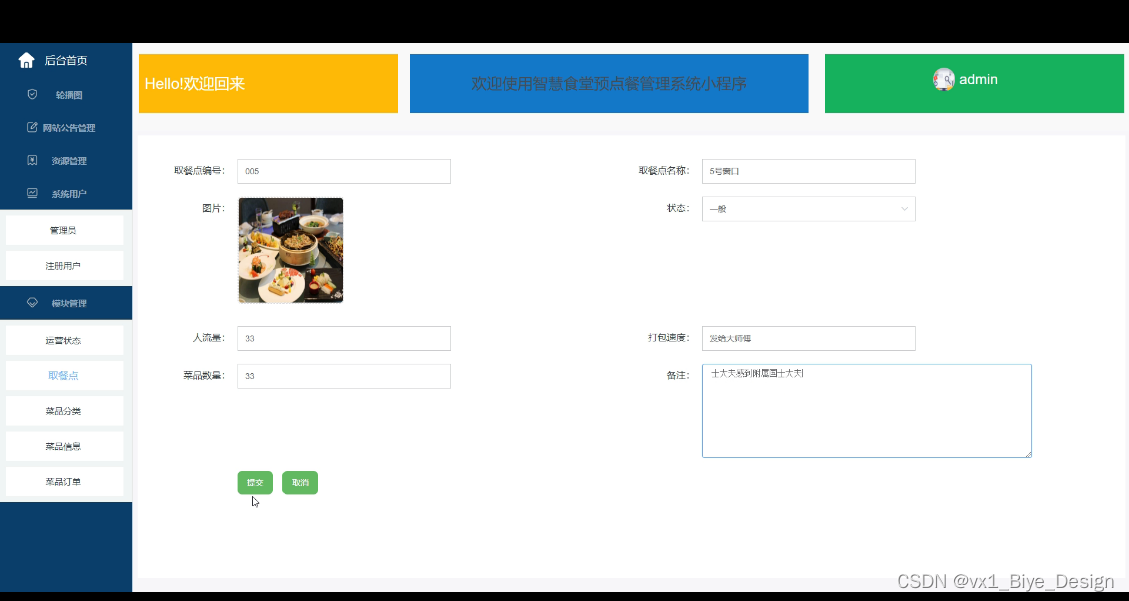This screenshot has width=1129, height=601.
Task: Click the shield icon next to 轮播图
Action: click(x=32, y=94)
